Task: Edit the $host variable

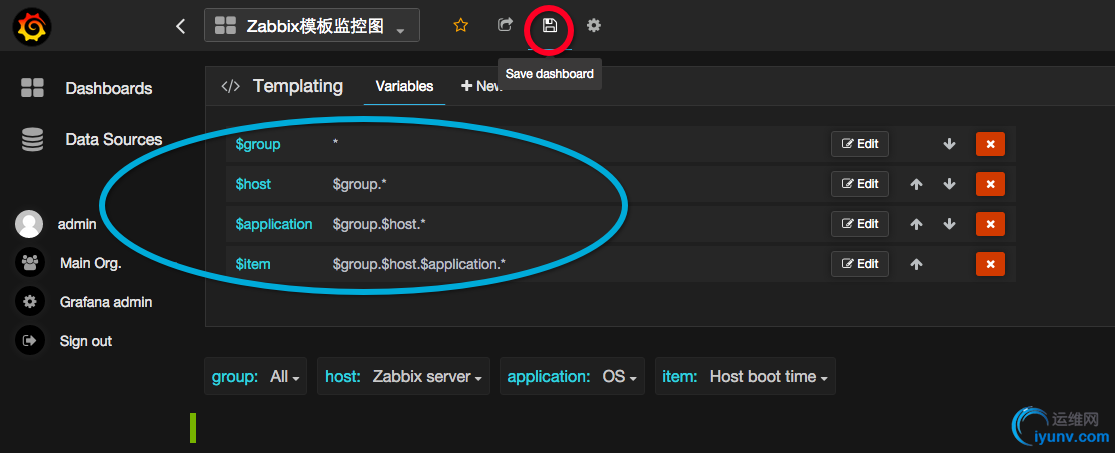Action: [x=860, y=184]
